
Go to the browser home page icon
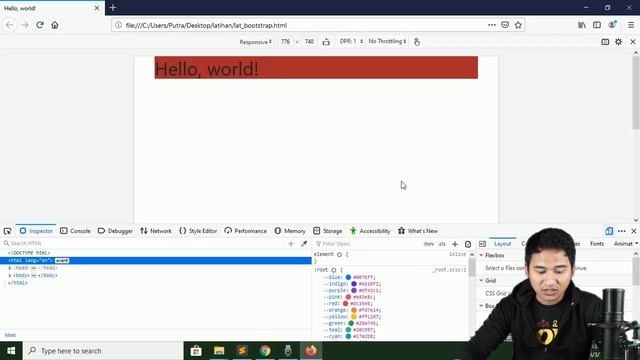point(55,25)
